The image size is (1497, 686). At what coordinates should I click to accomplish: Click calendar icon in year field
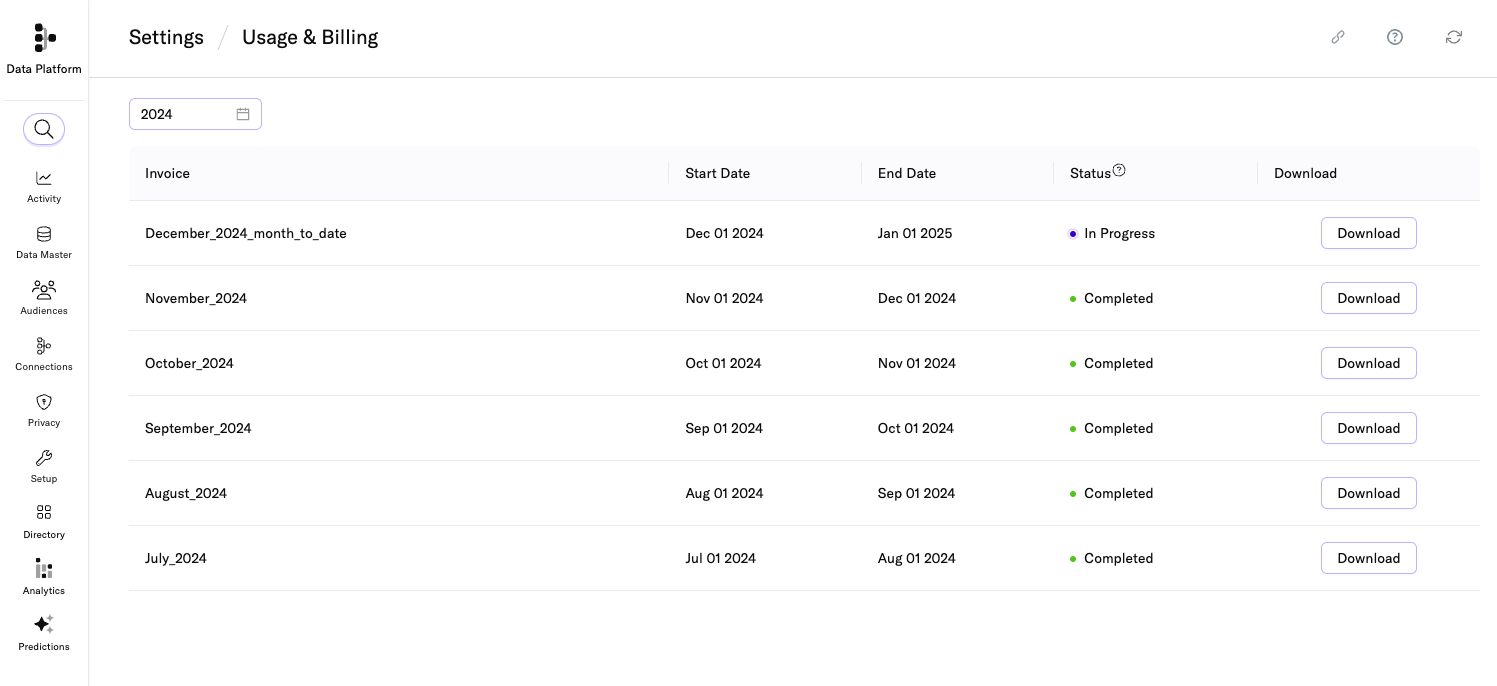(x=243, y=114)
